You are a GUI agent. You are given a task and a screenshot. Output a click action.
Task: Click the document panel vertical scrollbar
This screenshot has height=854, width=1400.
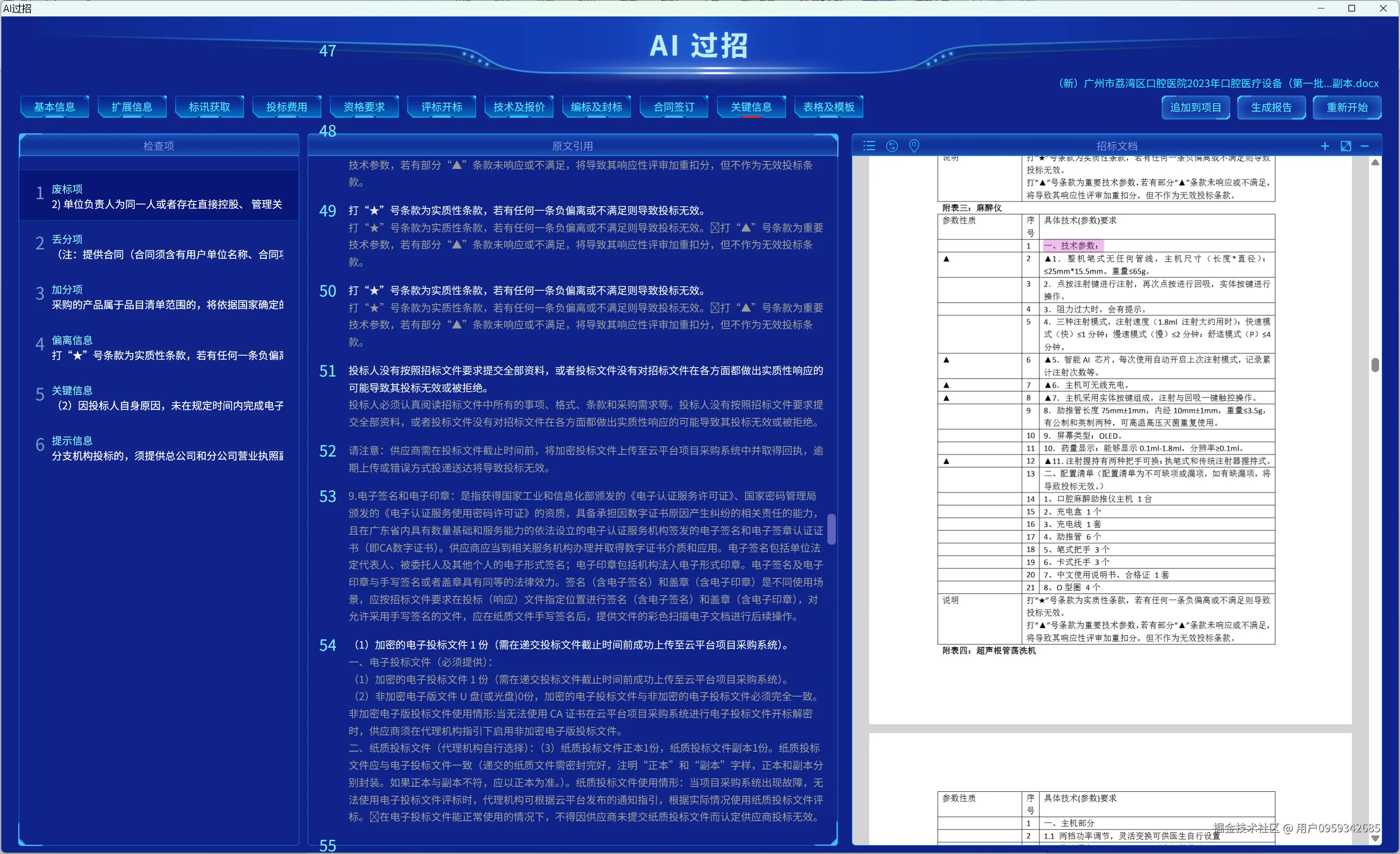(1376, 365)
